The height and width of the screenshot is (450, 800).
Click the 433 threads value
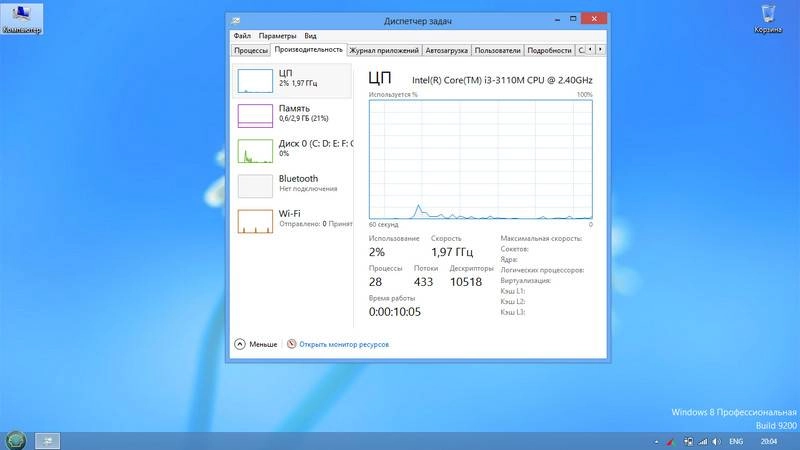423,282
